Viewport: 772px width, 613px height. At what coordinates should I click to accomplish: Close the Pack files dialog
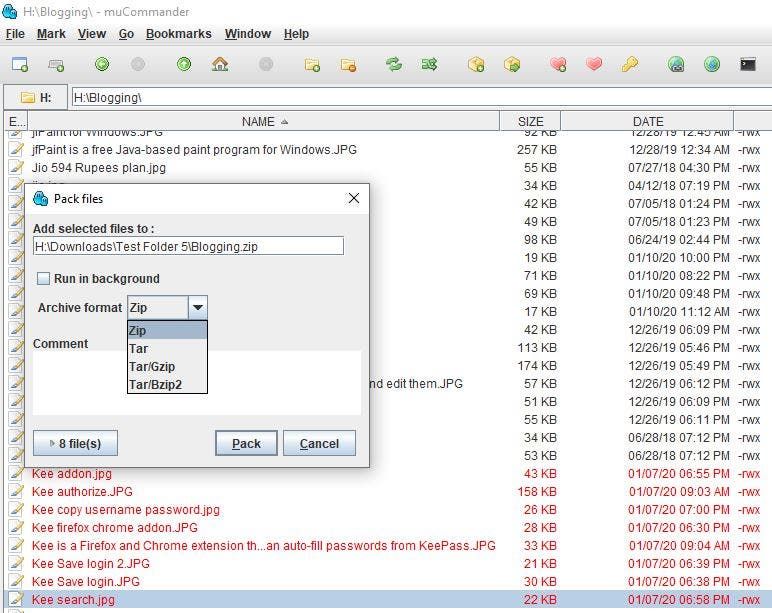(x=354, y=198)
